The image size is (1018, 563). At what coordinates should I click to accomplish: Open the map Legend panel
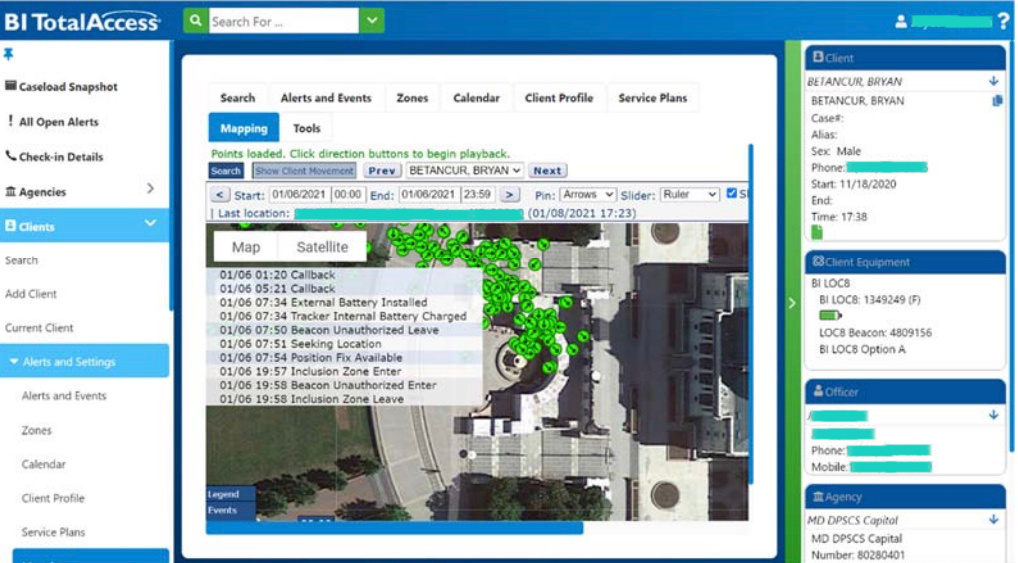pyautogui.click(x=230, y=494)
